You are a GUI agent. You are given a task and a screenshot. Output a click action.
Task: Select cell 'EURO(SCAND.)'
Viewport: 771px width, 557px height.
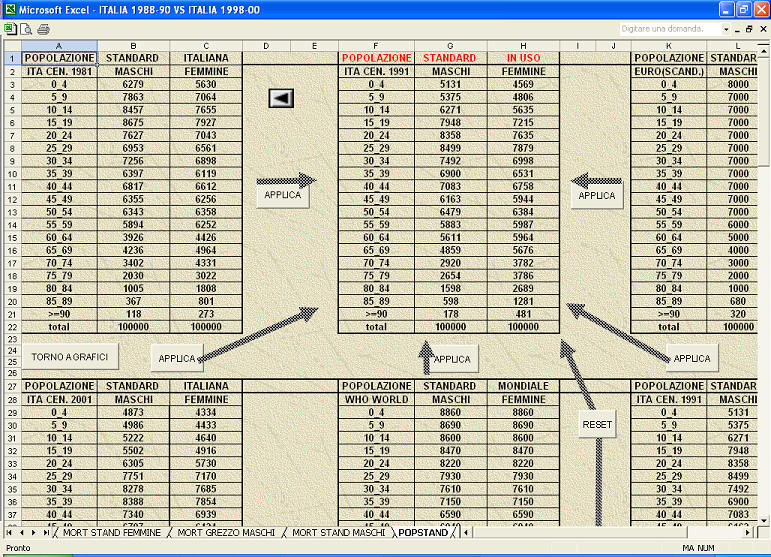point(669,71)
